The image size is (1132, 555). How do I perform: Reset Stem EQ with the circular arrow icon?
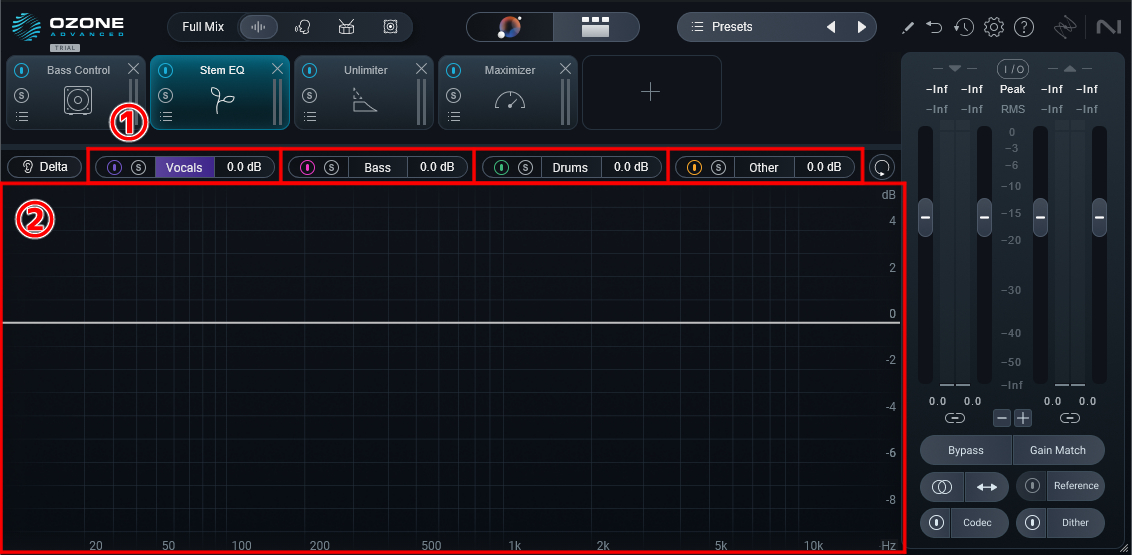coord(881,167)
